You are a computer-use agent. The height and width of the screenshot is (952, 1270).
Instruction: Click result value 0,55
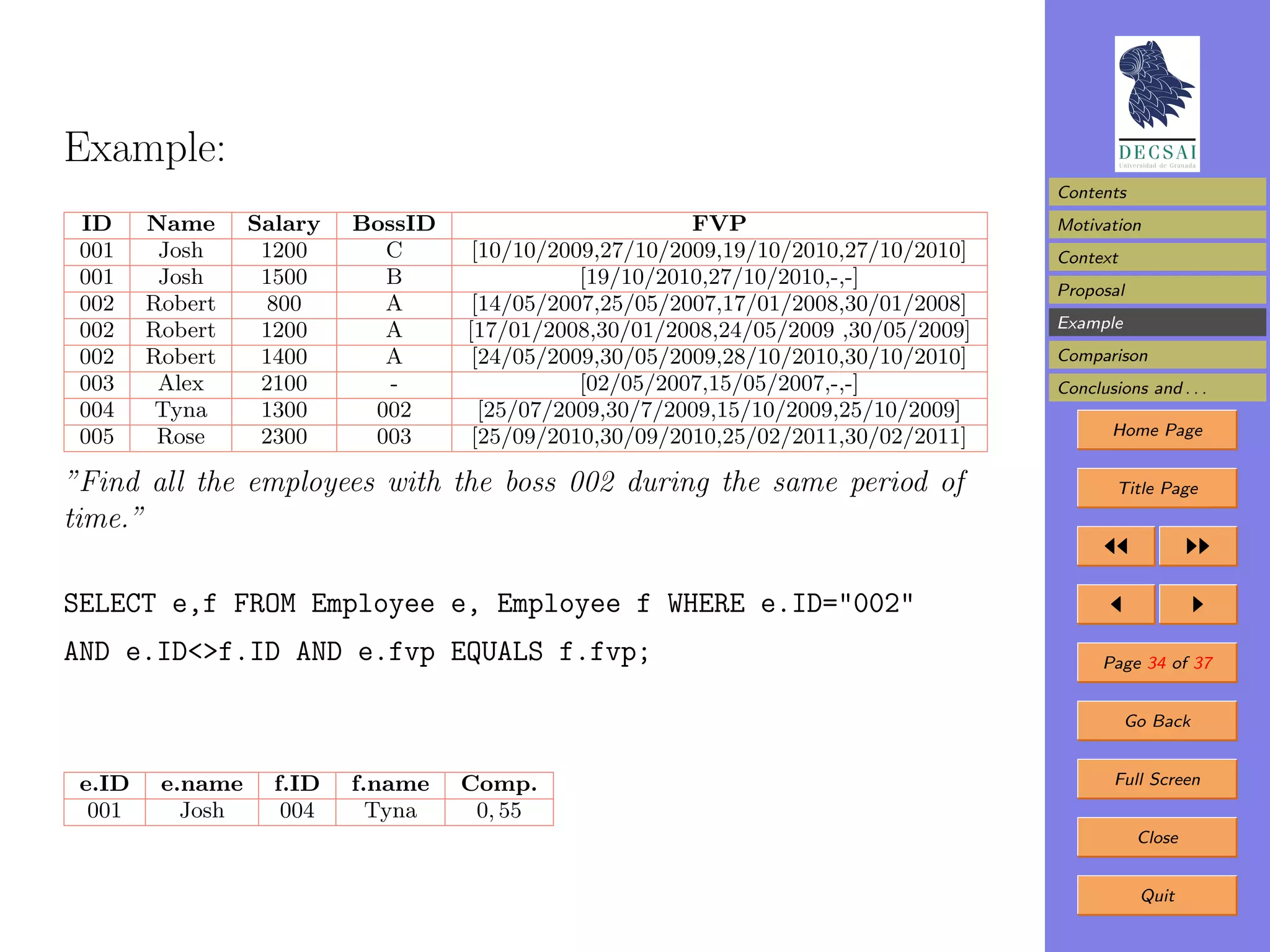pos(499,811)
